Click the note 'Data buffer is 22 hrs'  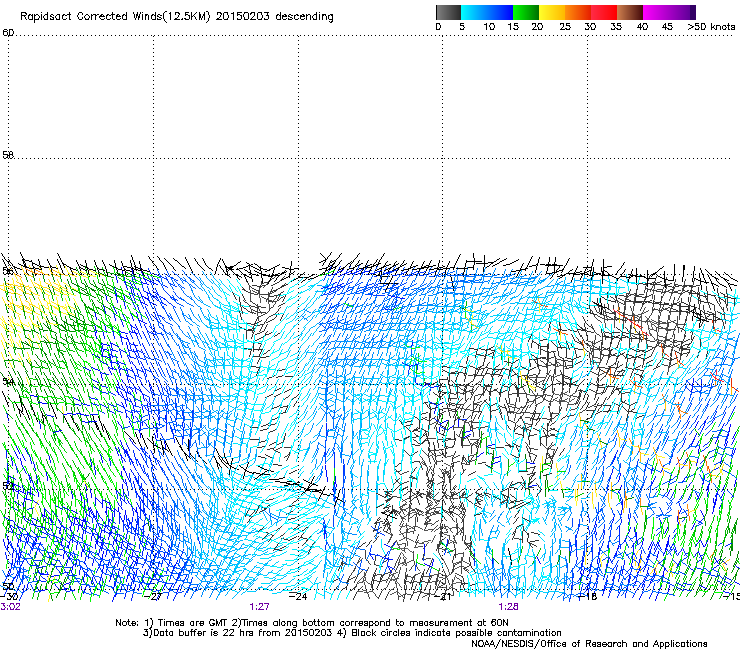[x=201, y=633]
